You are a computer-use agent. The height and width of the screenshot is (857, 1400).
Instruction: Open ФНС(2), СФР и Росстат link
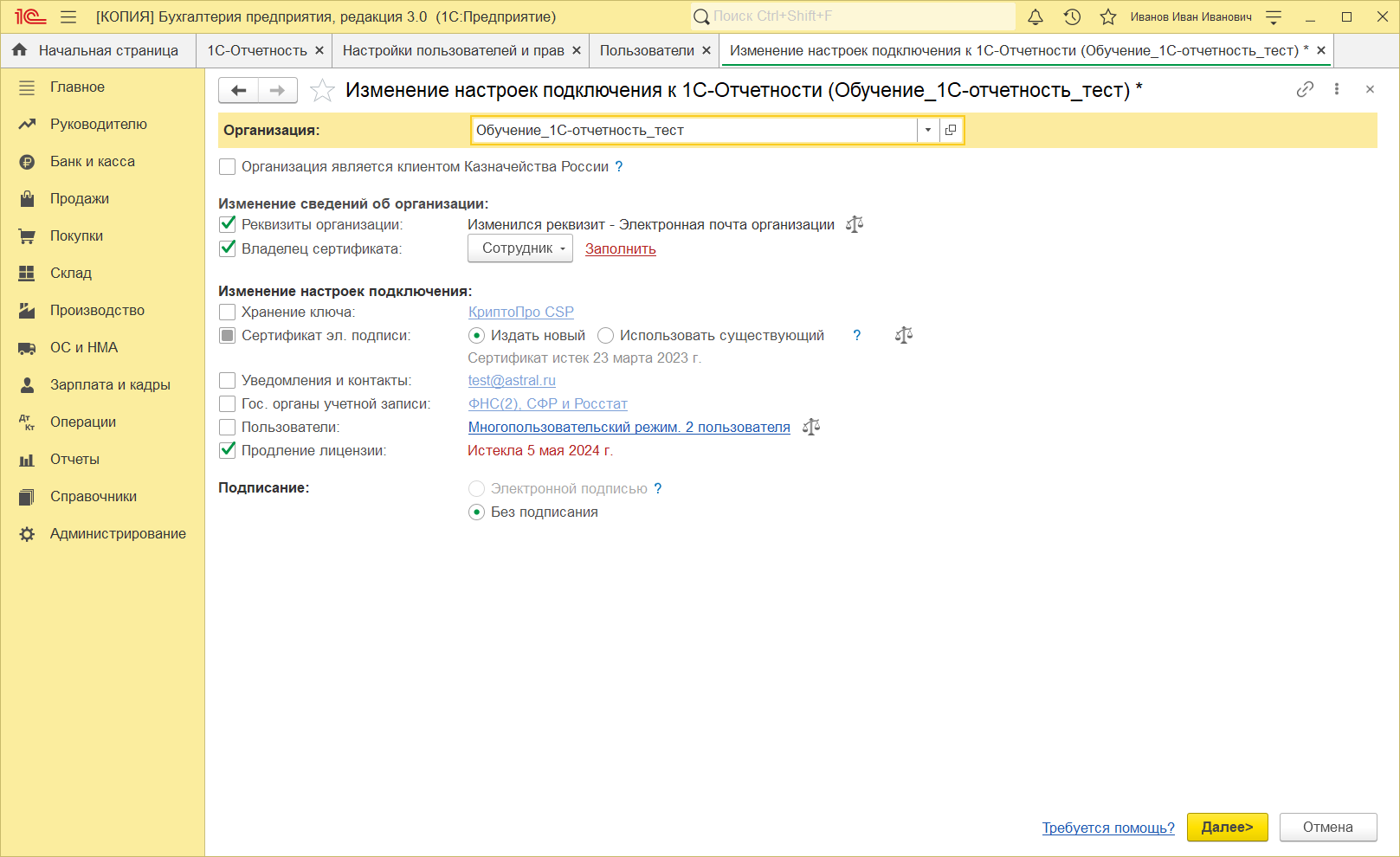pyautogui.click(x=548, y=403)
